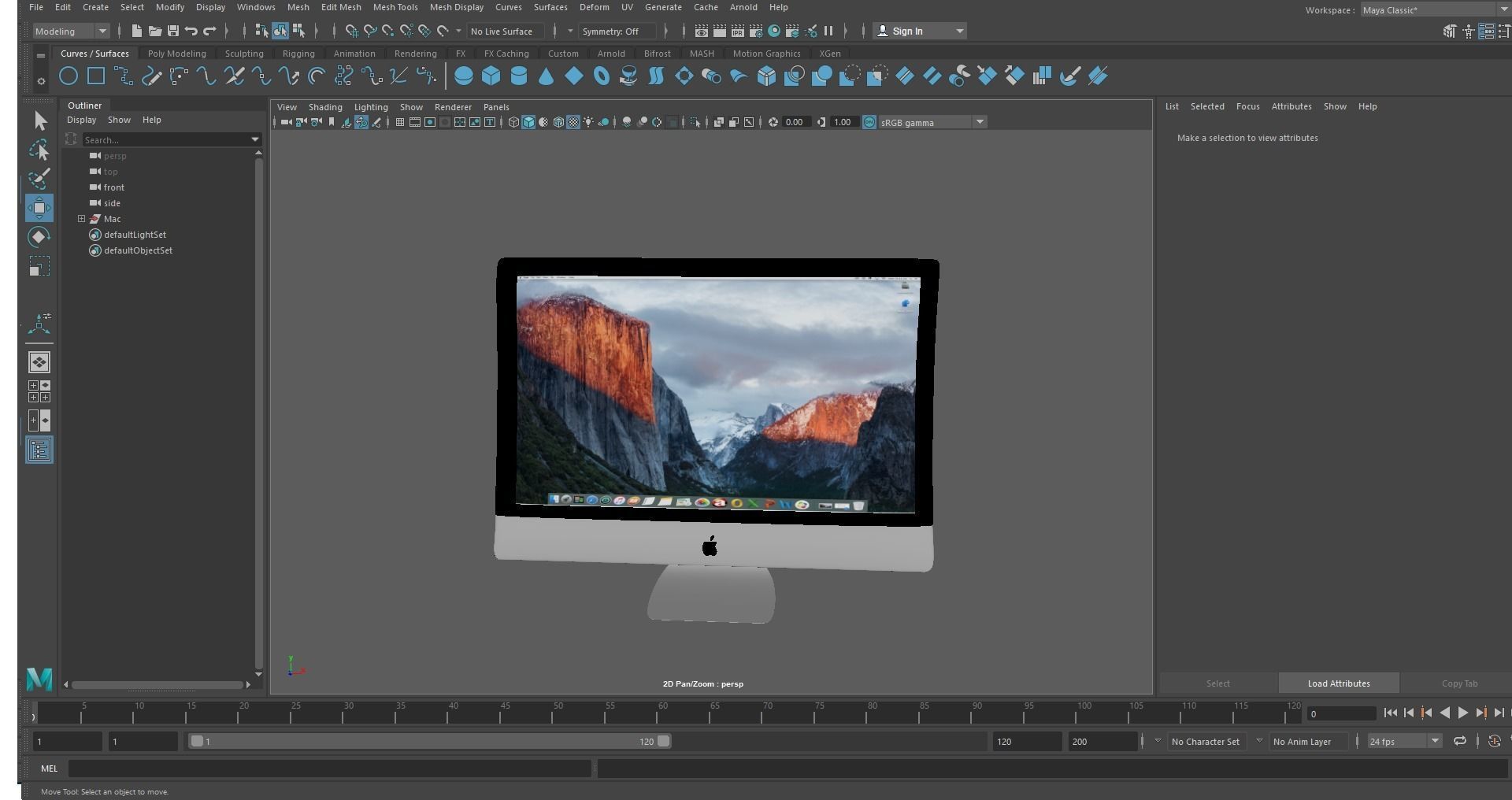The width and height of the screenshot is (1512, 800).
Task: Activate the Scale tool in toolbox
Action: tap(39, 266)
